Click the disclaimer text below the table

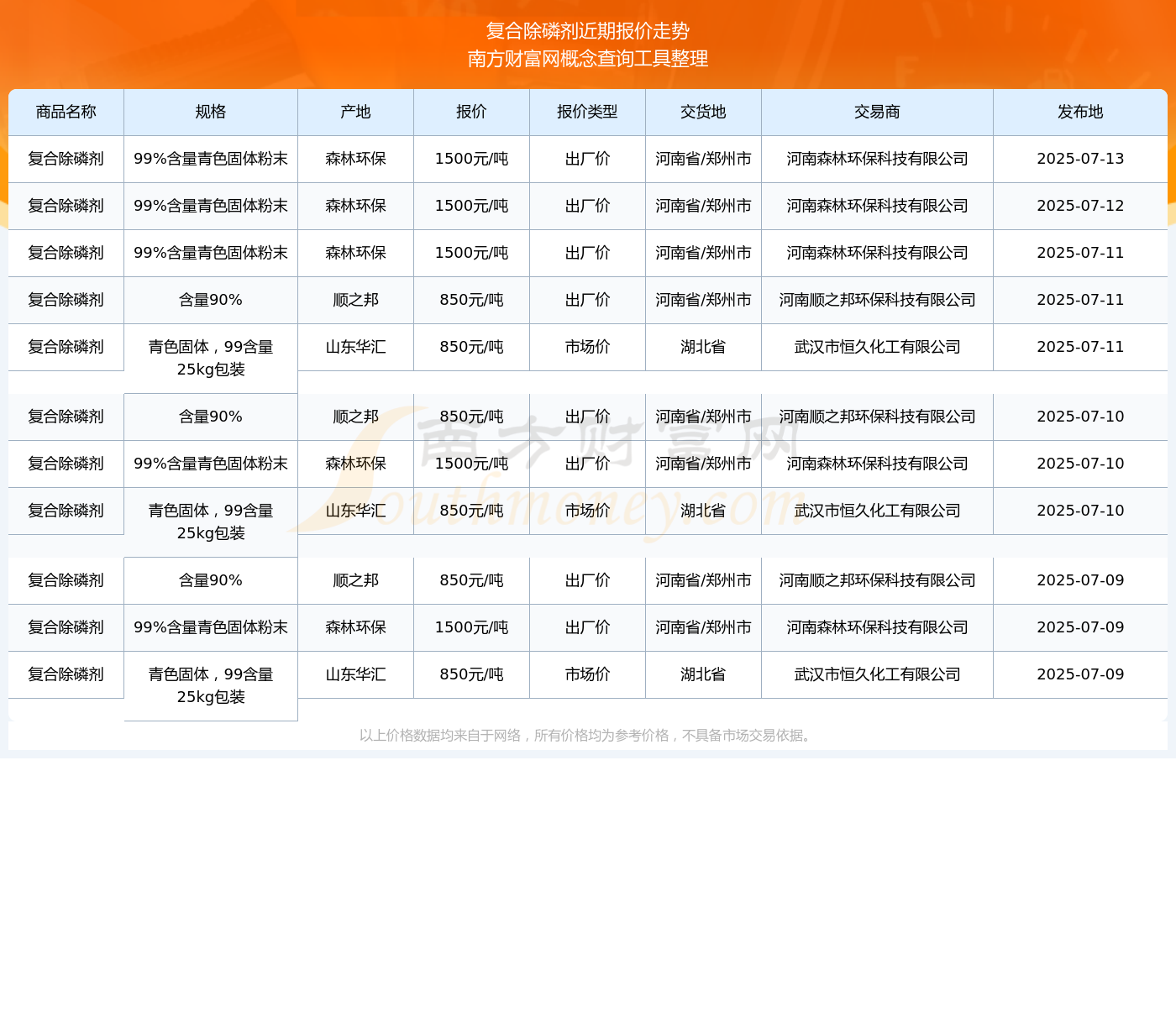[x=588, y=736]
